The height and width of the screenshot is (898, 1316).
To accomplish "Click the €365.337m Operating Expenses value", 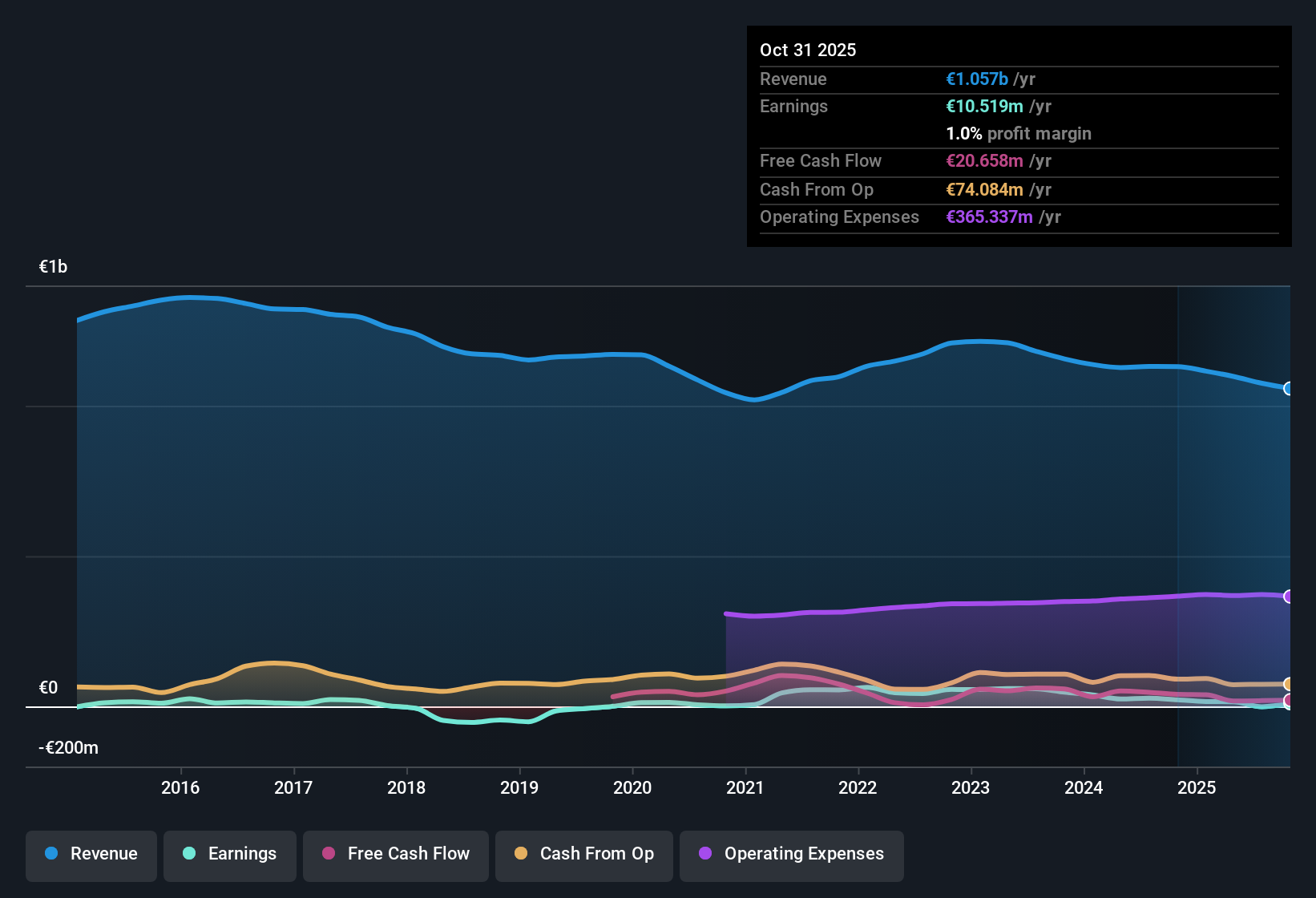I will [x=989, y=216].
